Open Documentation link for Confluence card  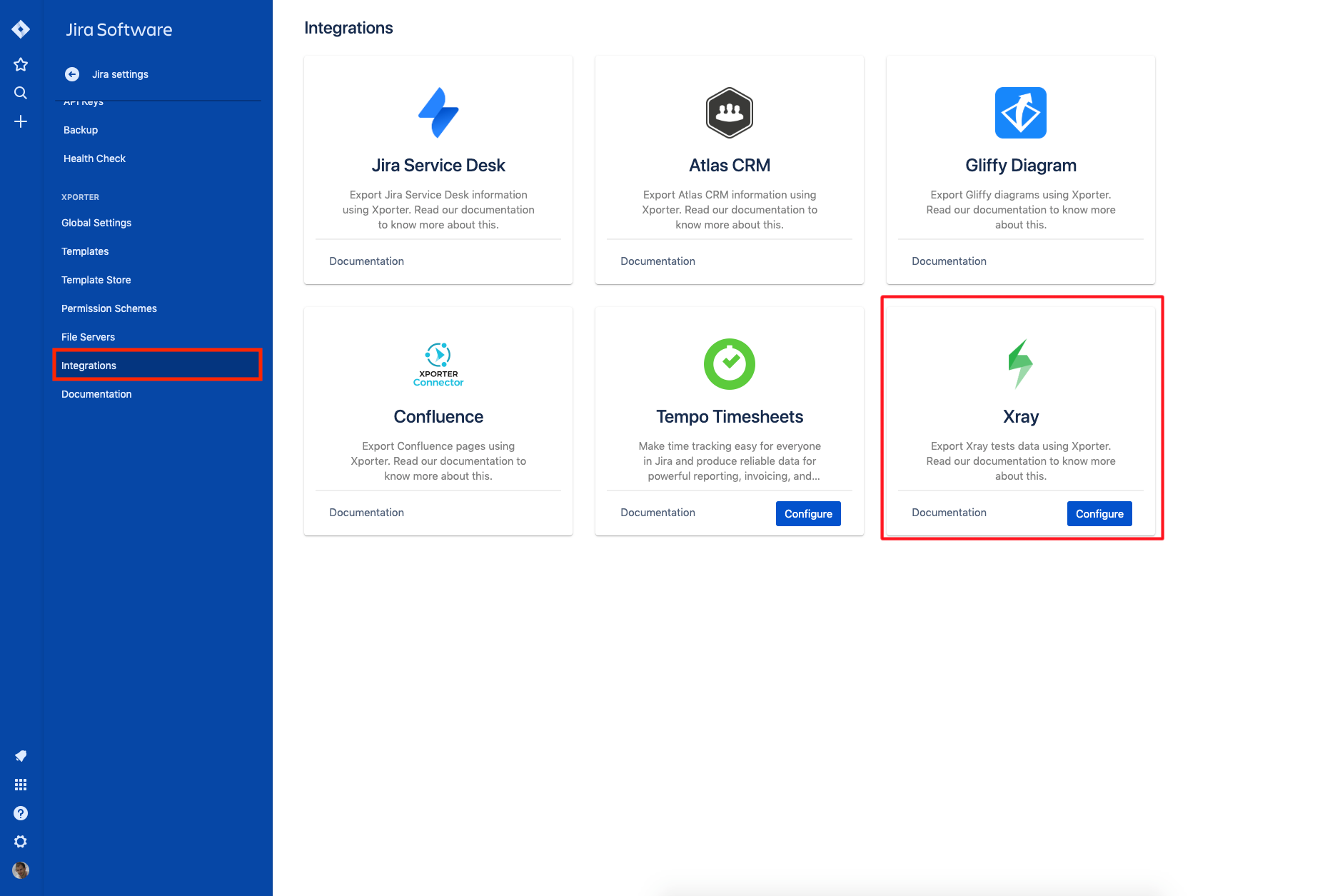click(x=366, y=513)
